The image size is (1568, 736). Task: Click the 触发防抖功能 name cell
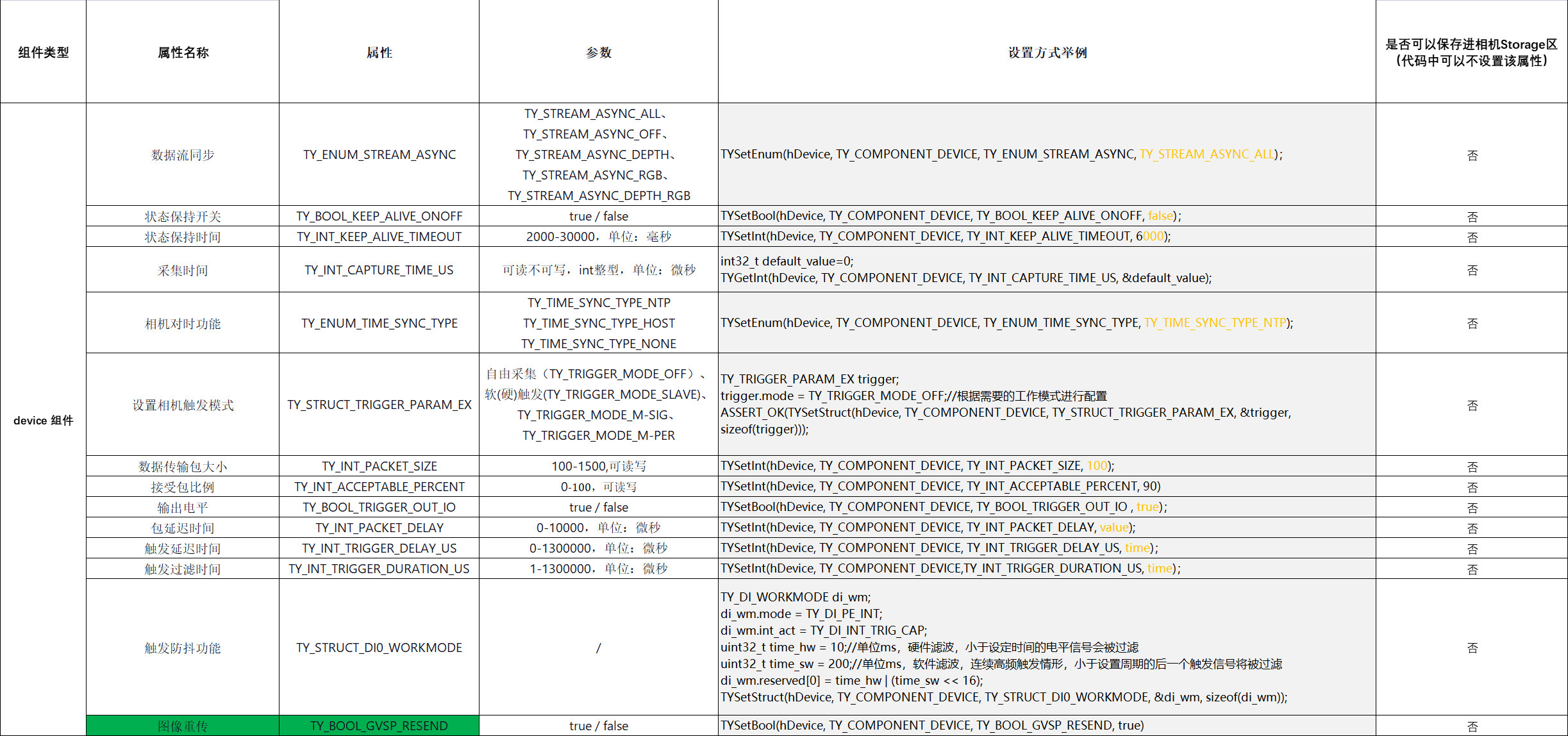pyautogui.click(x=183, y=648)
